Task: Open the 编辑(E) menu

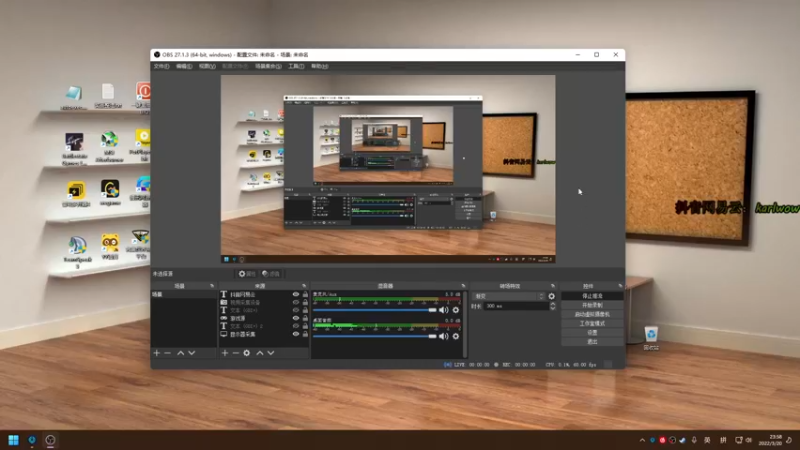Action: click(x=184, y=66)
